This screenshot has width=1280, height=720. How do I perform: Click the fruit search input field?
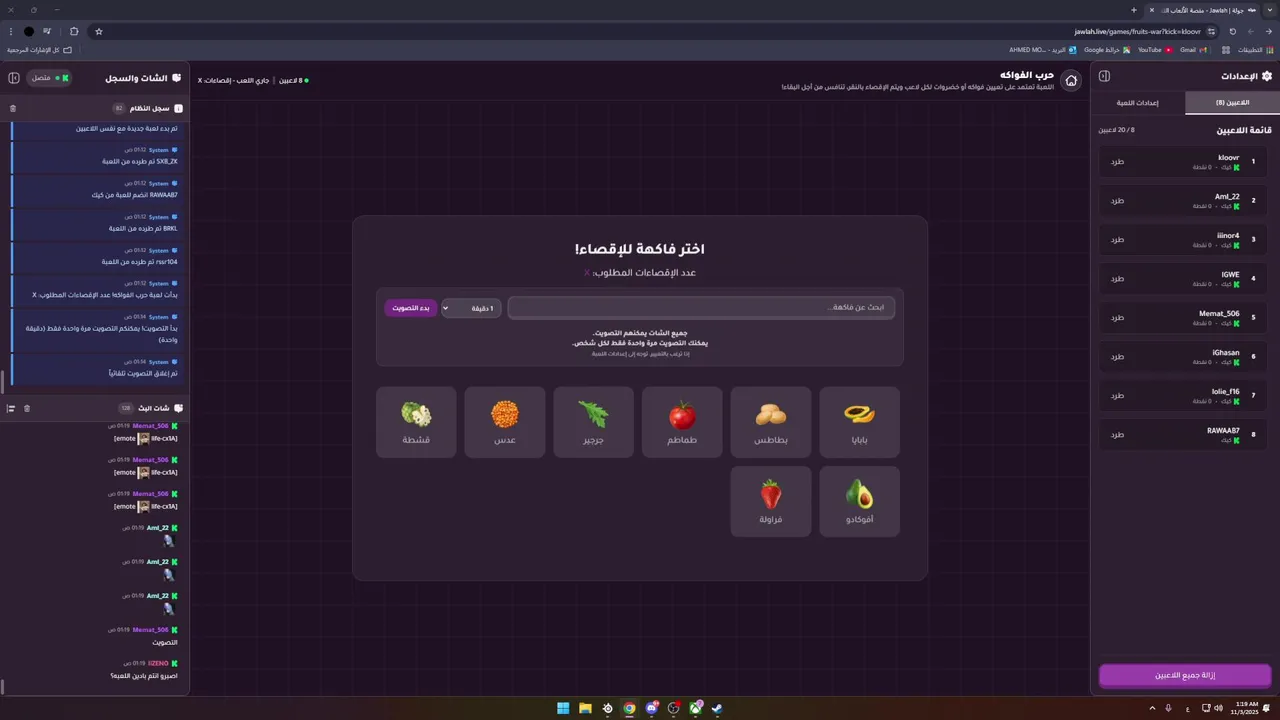[701, 307]
